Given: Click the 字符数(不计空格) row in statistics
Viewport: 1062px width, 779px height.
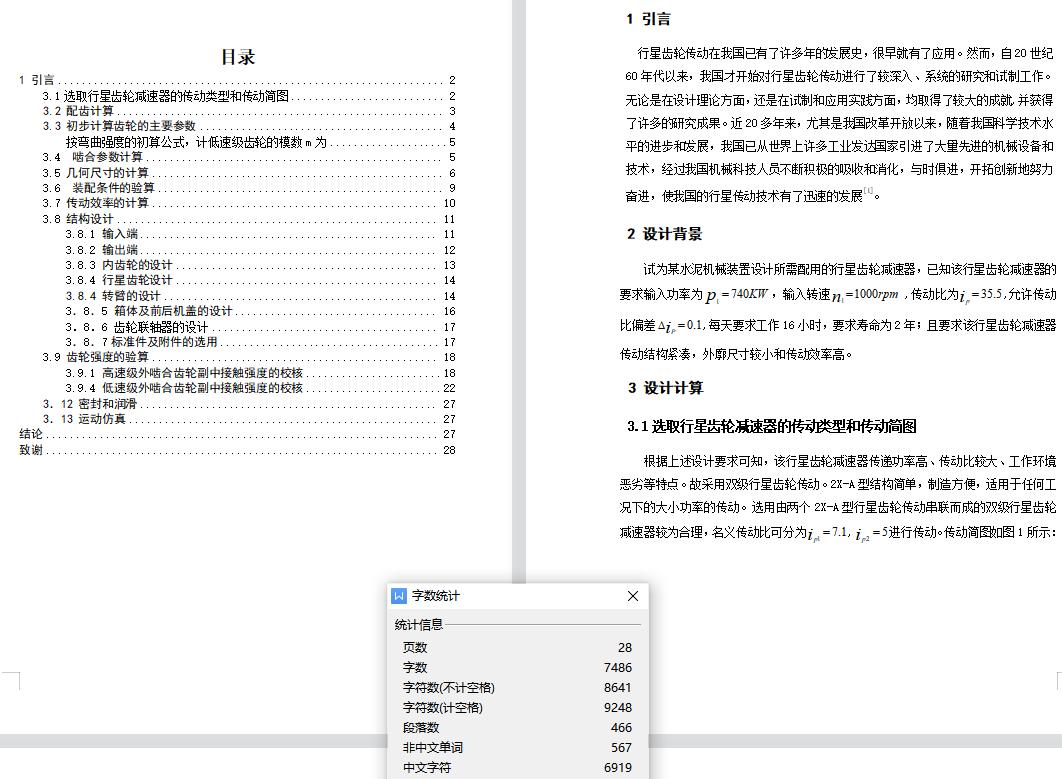Looking at the screenshot, I should [448, 687].
